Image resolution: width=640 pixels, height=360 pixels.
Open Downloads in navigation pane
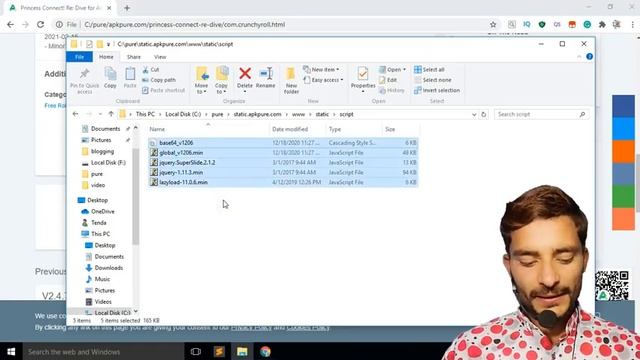click(x=108, y=268)
